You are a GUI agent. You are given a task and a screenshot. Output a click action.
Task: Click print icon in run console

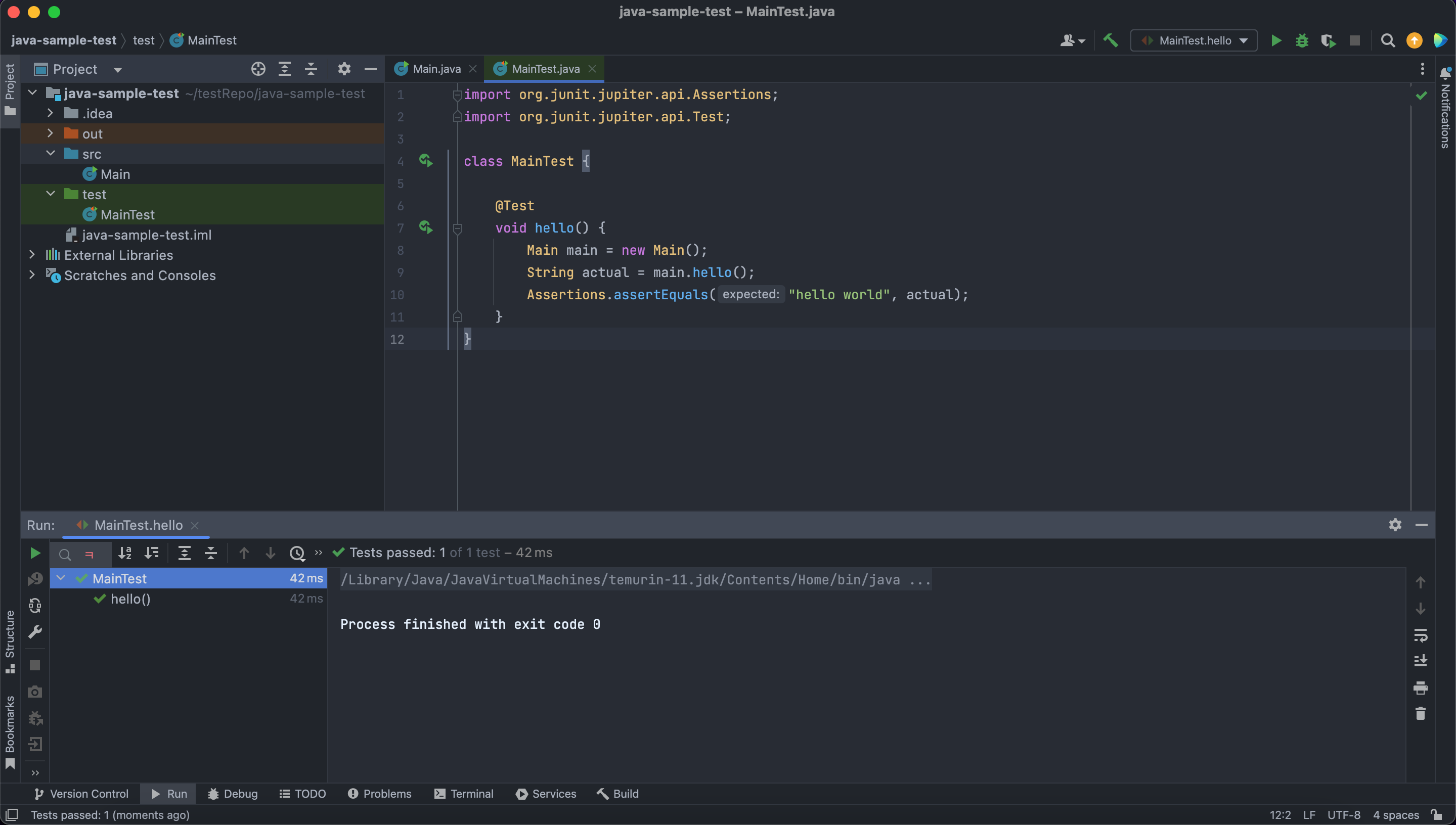pyautogui.click(x=1420, y=687)
